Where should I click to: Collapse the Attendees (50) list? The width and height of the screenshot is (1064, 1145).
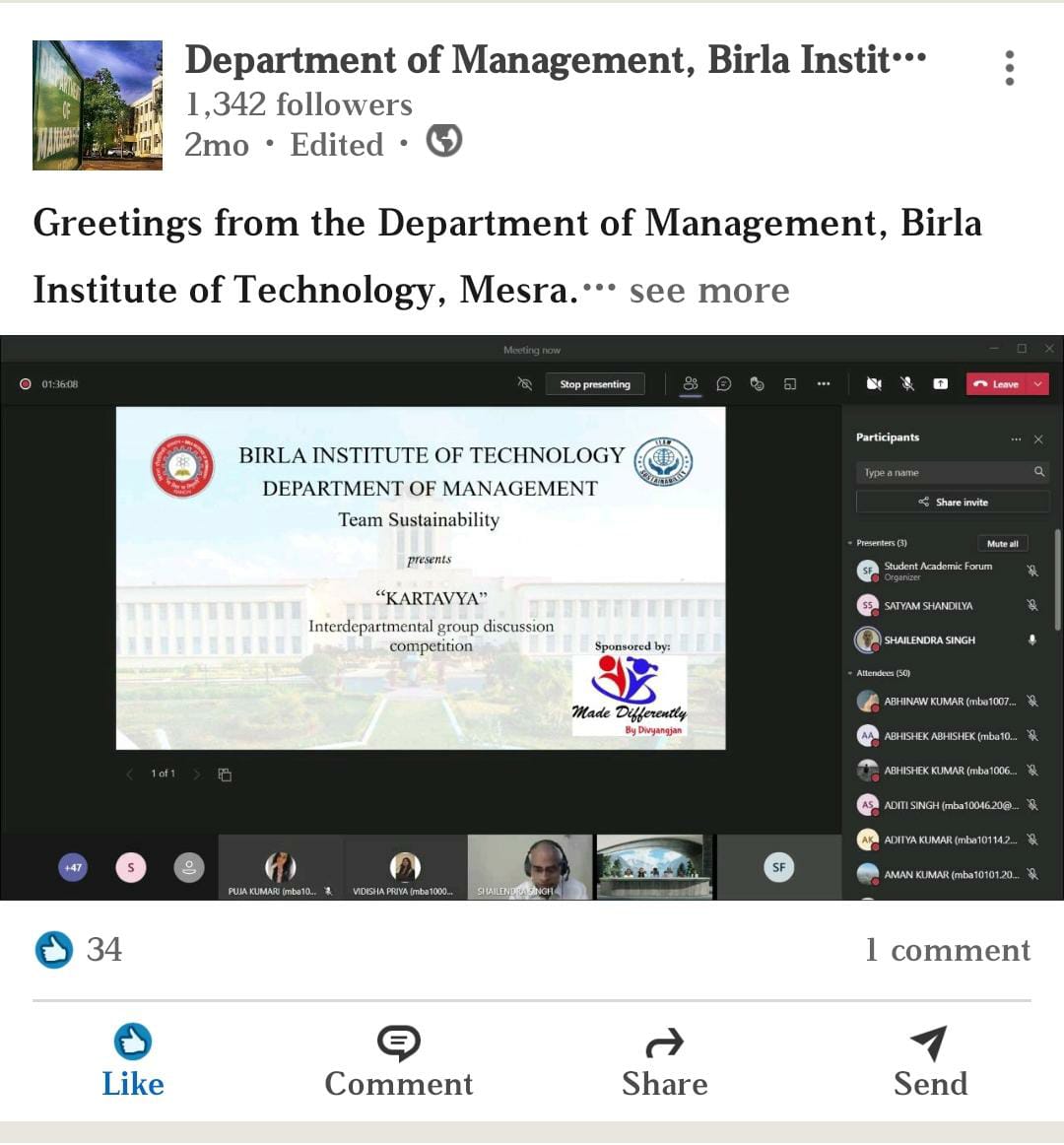click(x=850, y=673)
